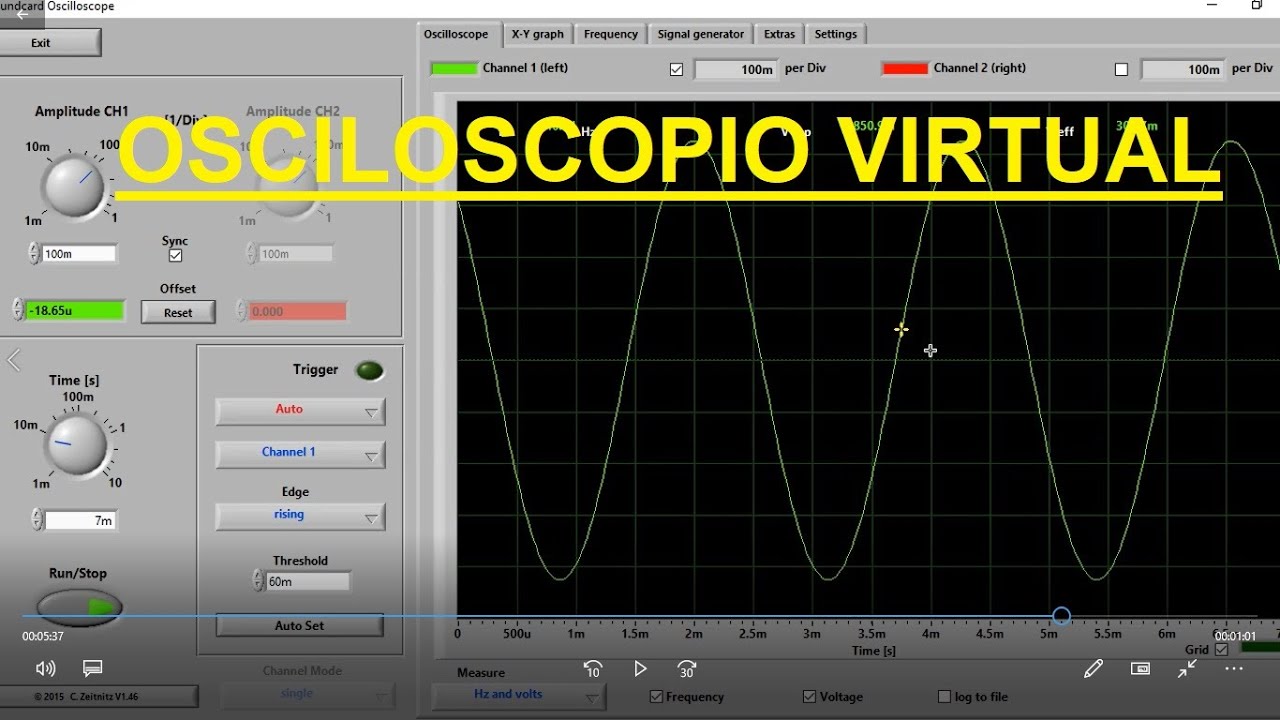Click the Channel 2 per Div field
1280x720 pixels.
(x=1183, y=70)
